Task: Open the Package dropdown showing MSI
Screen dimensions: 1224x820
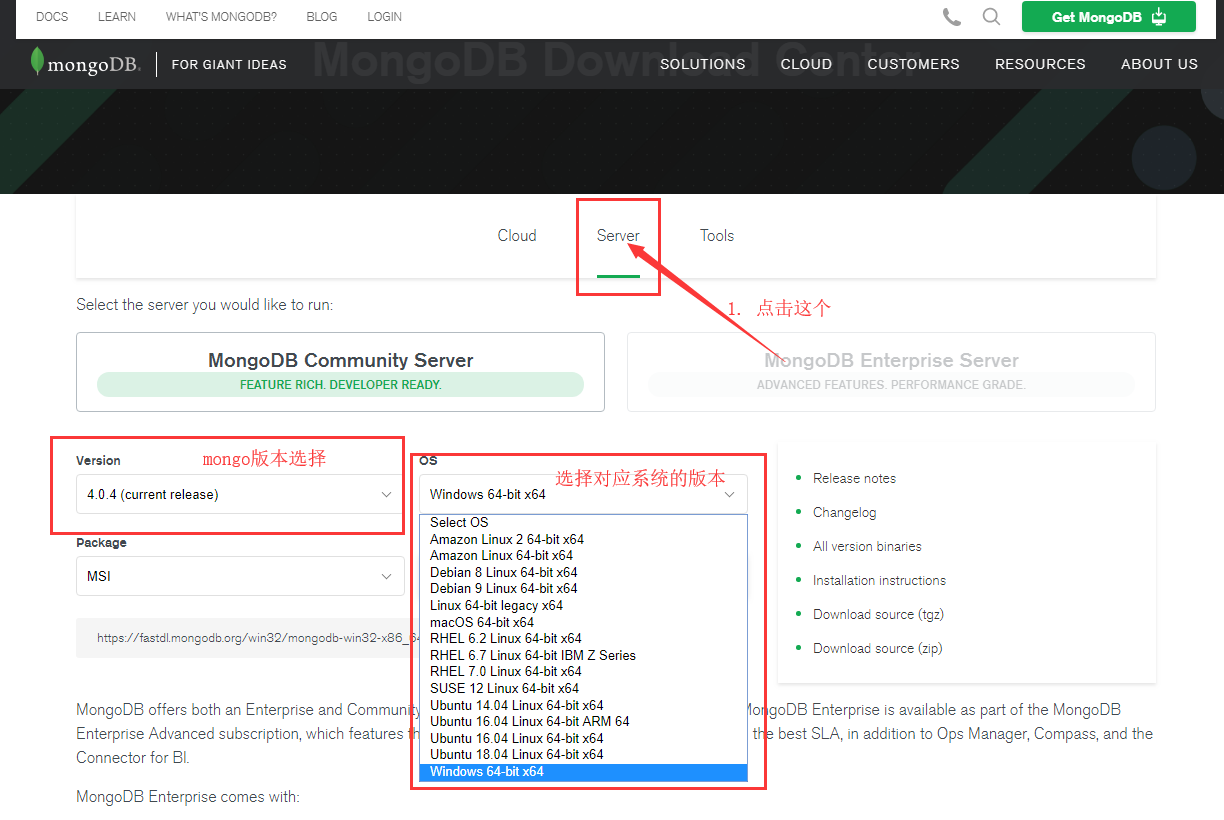Action: pyautogui.click(x=240, y=577)
